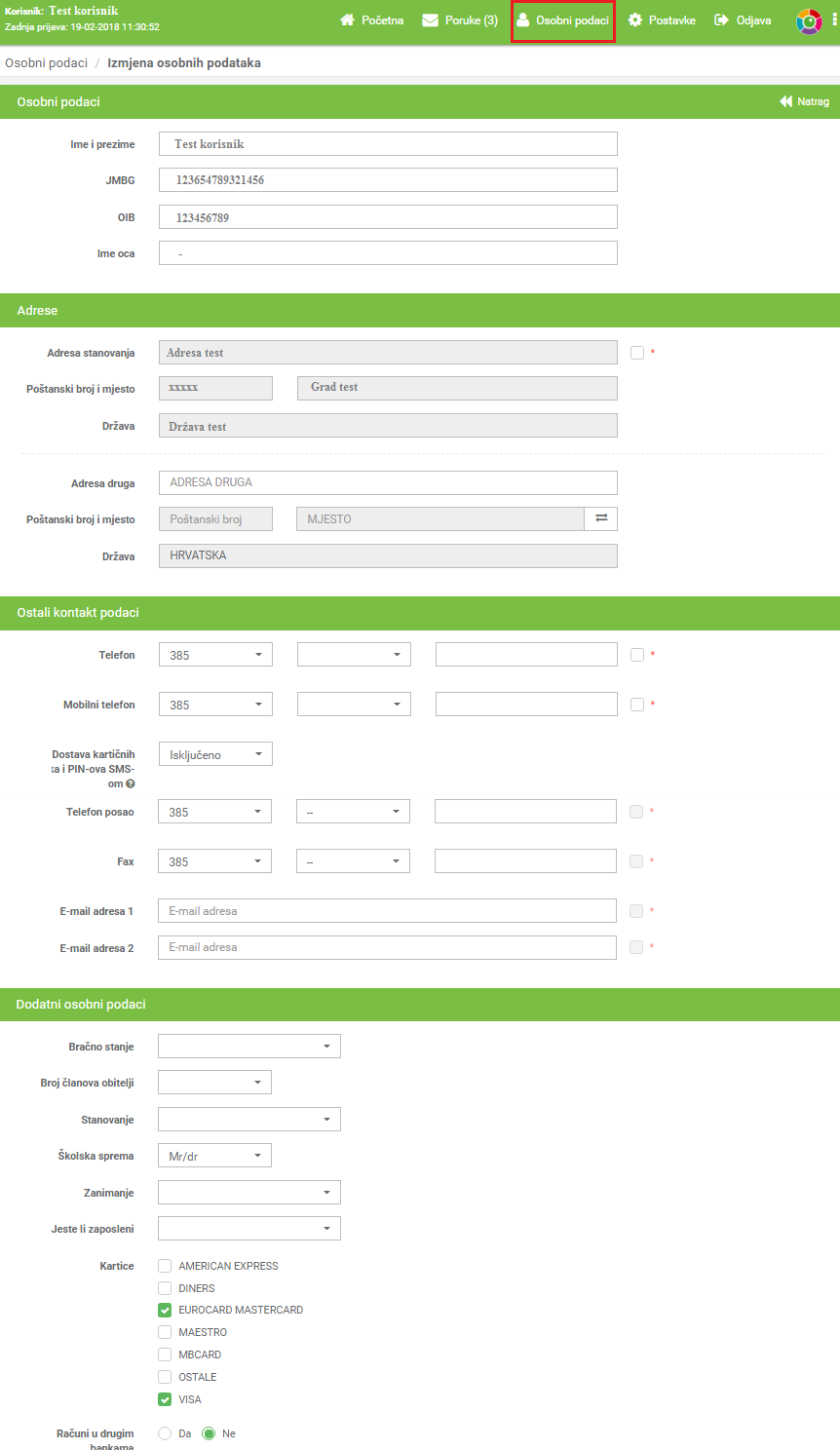Click the gear icon beside Postavke
This screenshot has height=1450, width=840.
pyautogui.click(x=635, y=19)
